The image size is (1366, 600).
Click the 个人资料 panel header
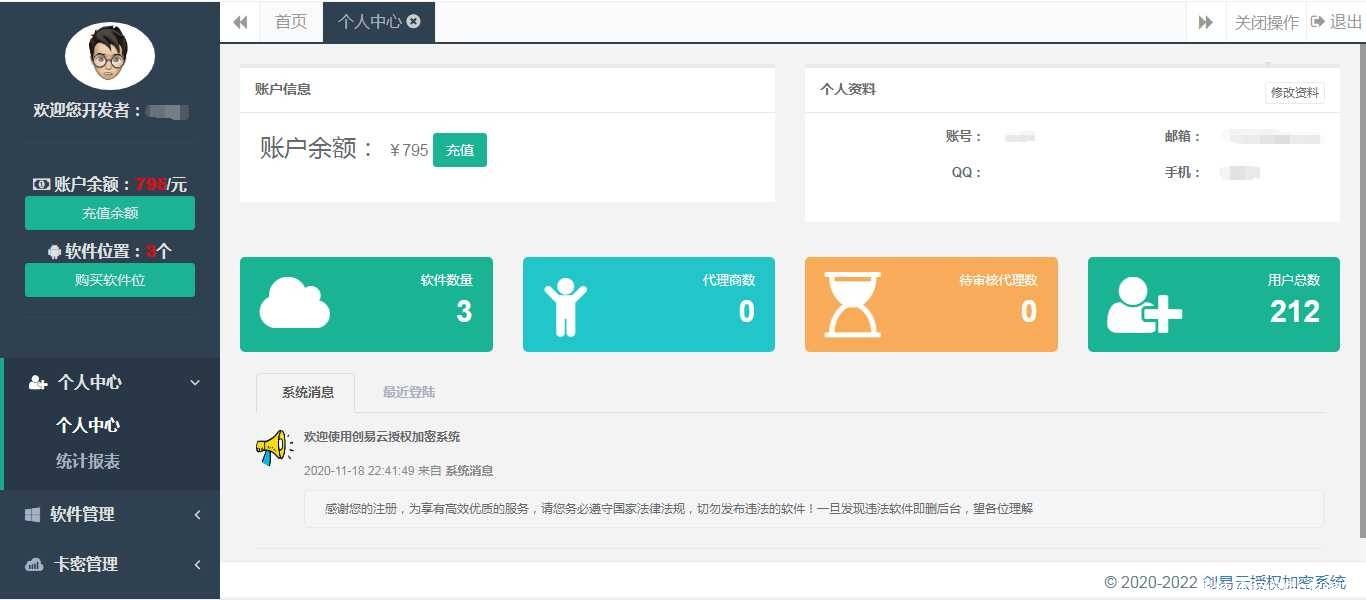pos(1072,89)
